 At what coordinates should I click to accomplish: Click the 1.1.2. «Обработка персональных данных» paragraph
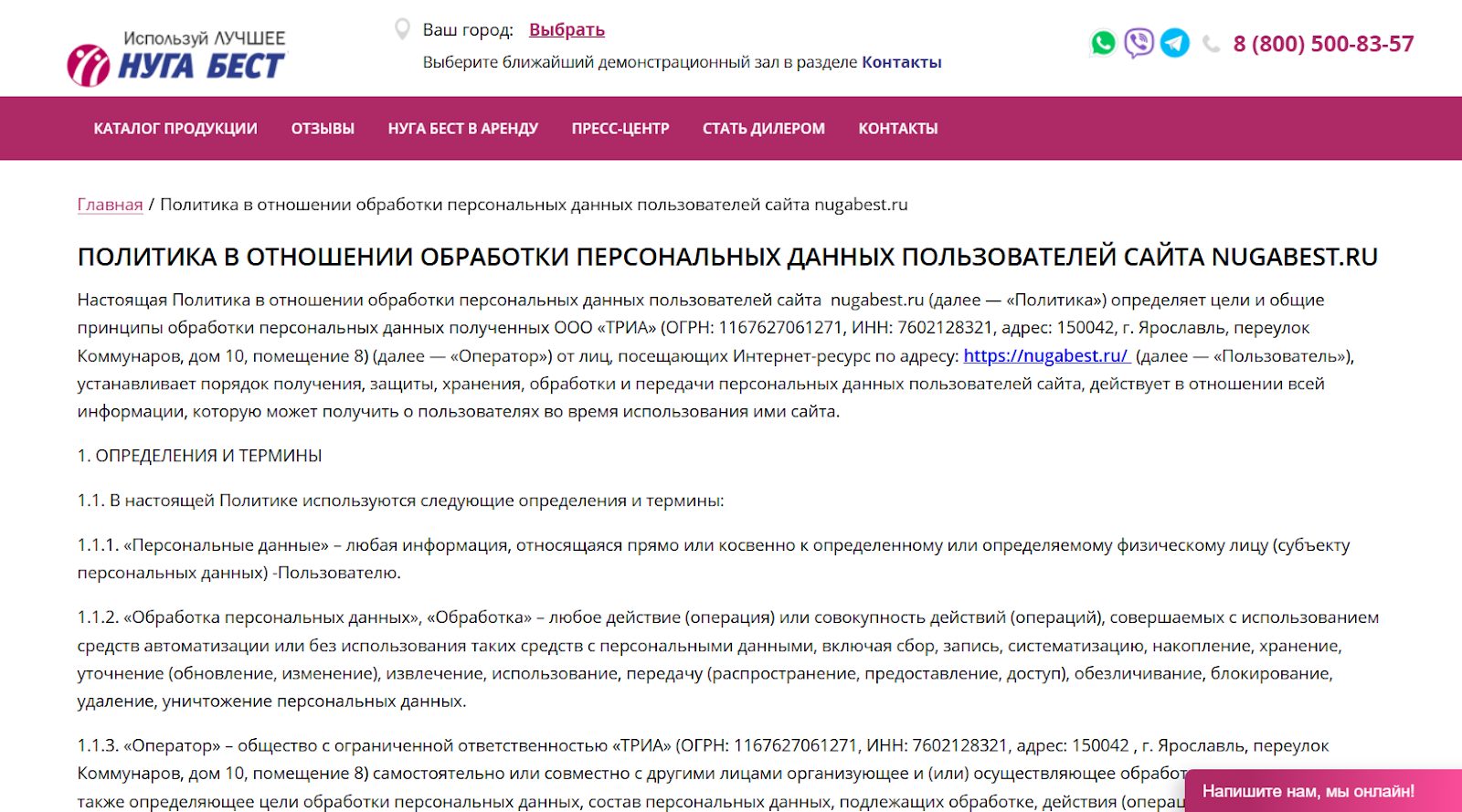728,659
